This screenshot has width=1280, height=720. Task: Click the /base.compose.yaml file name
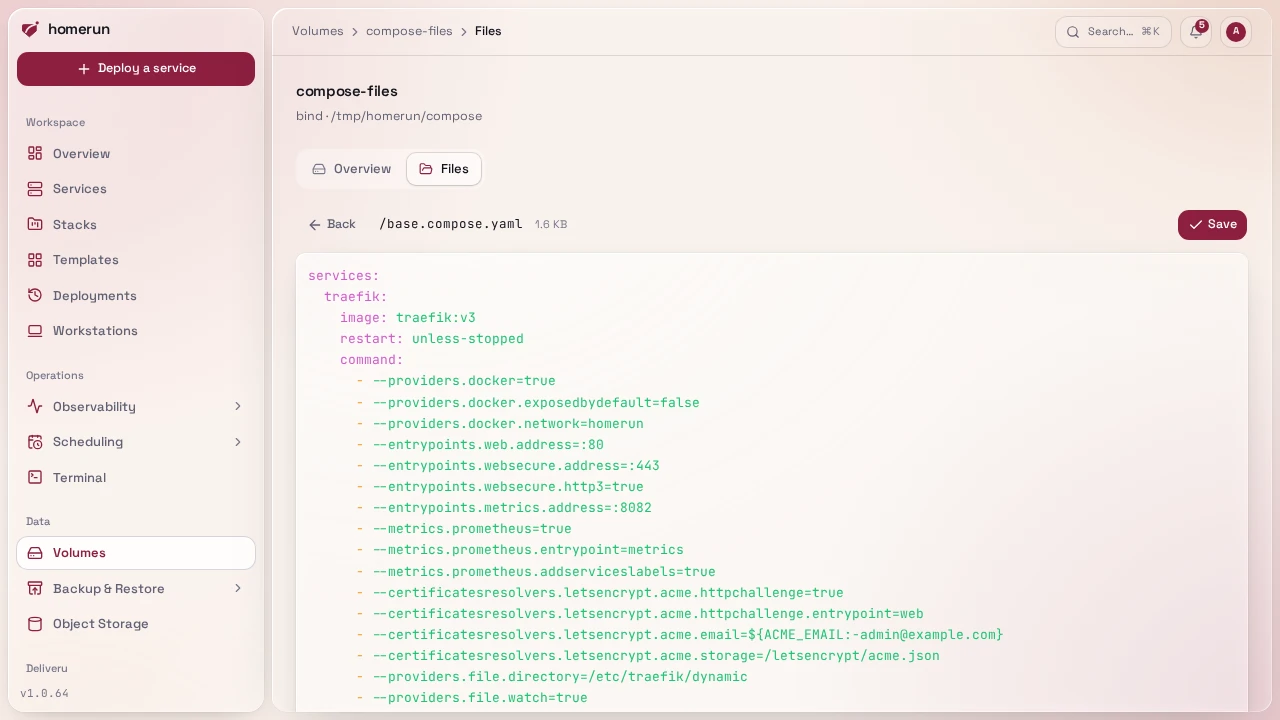[451, 224]
